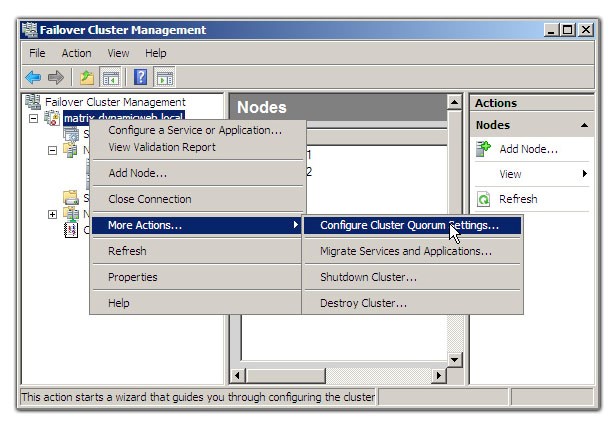614x422 pixels.
Task: Click the Storage folder icon in tree
Action: coord(71,197)
